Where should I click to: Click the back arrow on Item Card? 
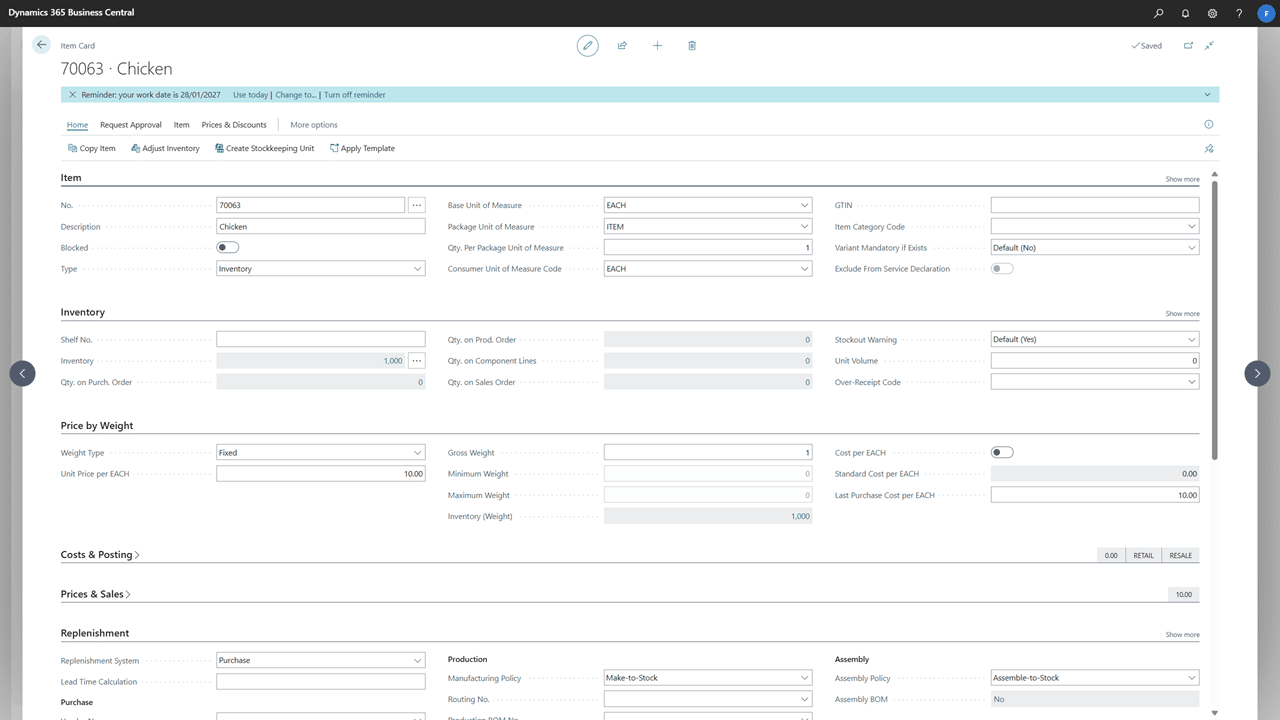[41, 45]
